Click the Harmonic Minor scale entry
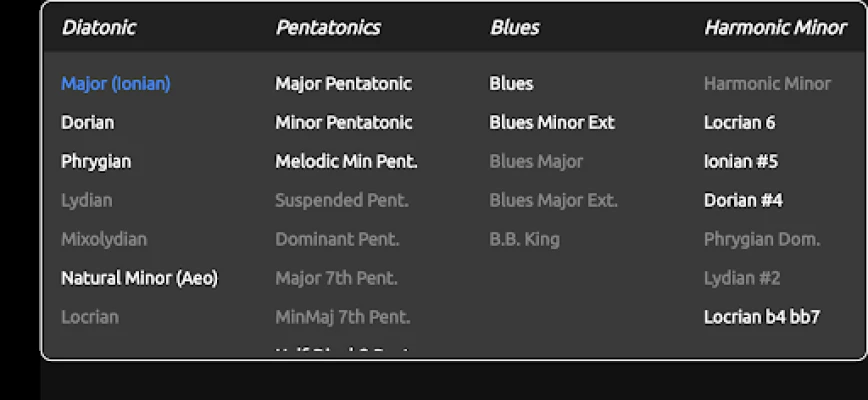 (767, 84)
